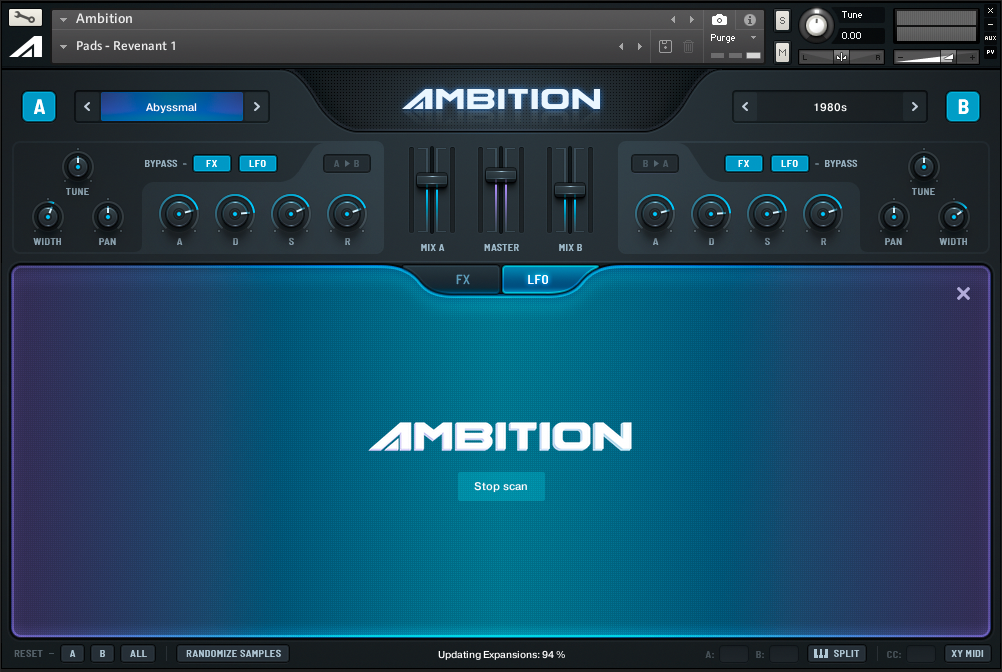Image resolution: width=1002 pixels, height=672 pixels.
Task: Reset layer A
Action: pos(72,653)
